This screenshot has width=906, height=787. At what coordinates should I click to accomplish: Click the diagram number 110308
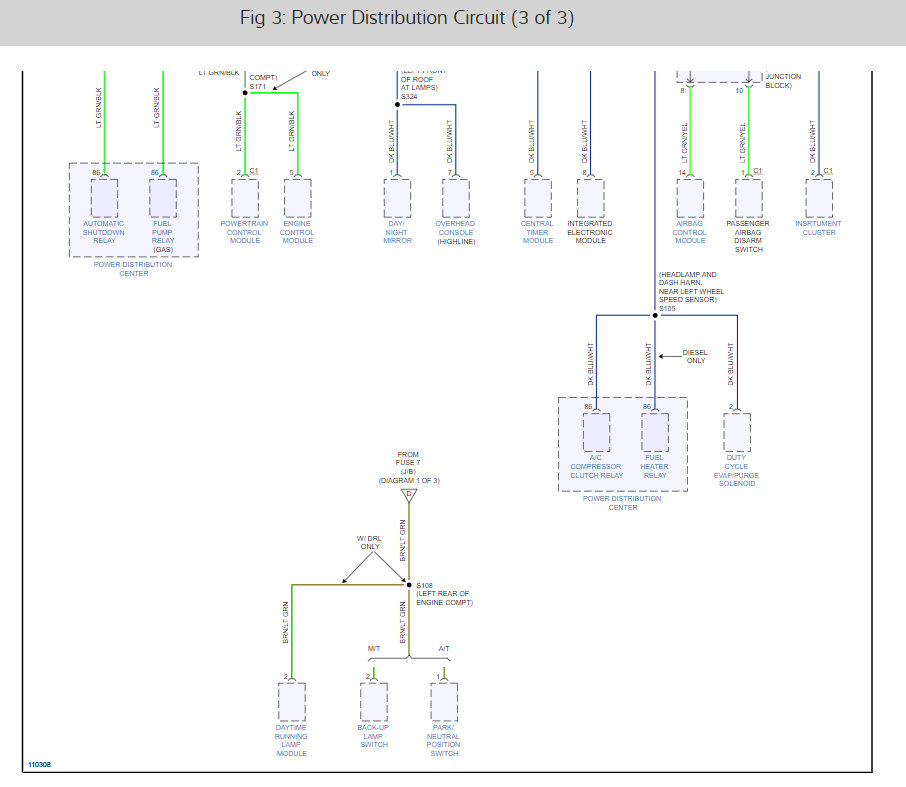(x=39, y=764)
